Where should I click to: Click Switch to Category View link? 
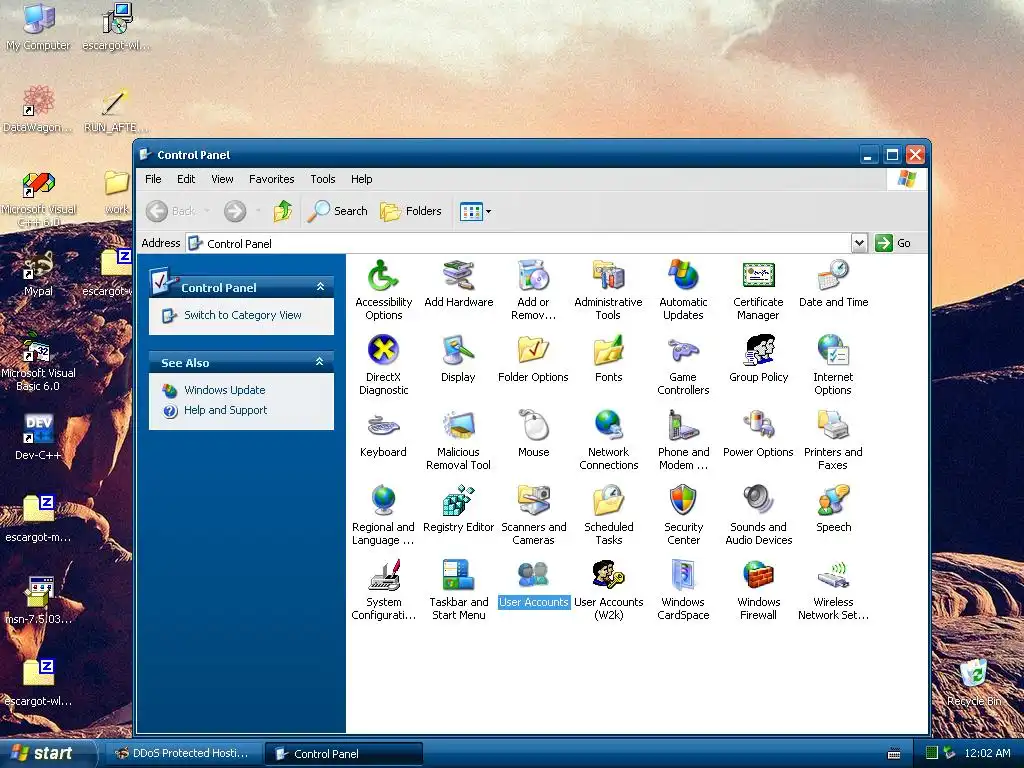(x=242, y=315)
